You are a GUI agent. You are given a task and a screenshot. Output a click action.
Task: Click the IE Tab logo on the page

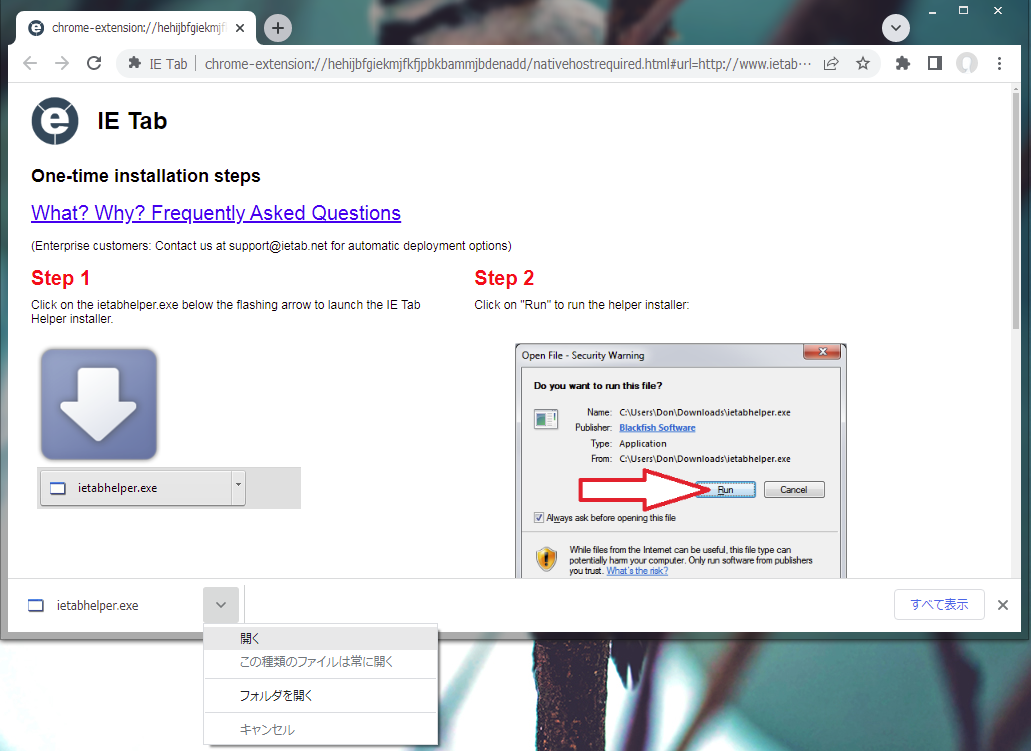pos(55,121)
